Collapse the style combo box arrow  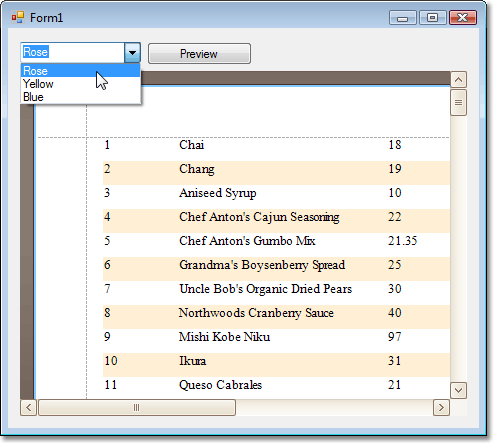coord(132,53)
